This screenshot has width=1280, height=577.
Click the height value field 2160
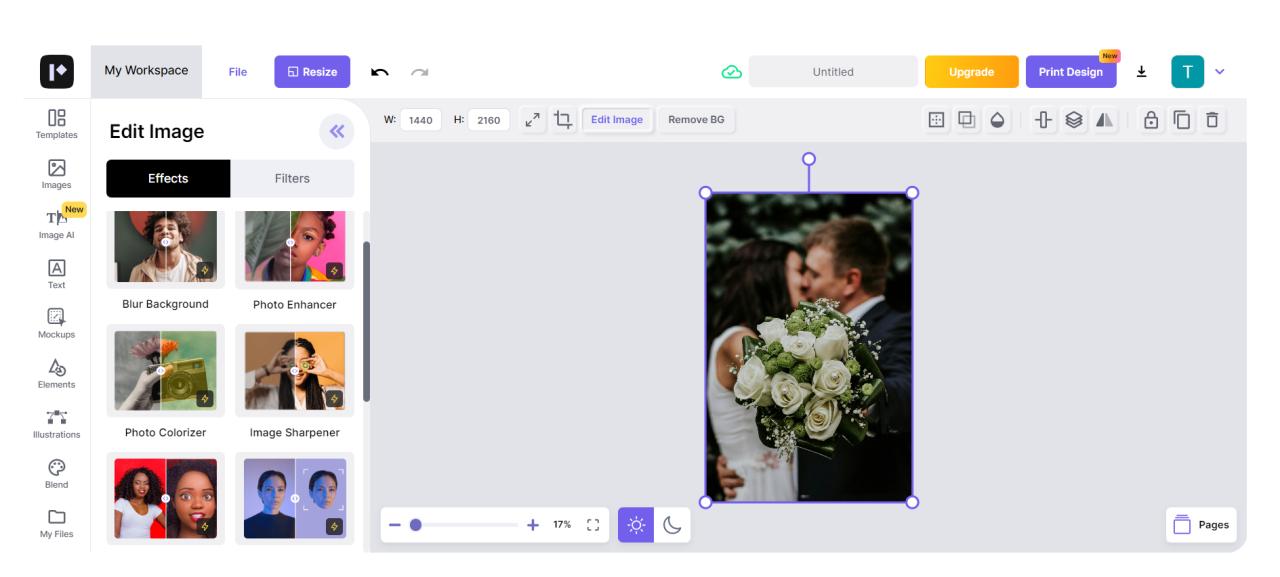click(x=489, y=120)
